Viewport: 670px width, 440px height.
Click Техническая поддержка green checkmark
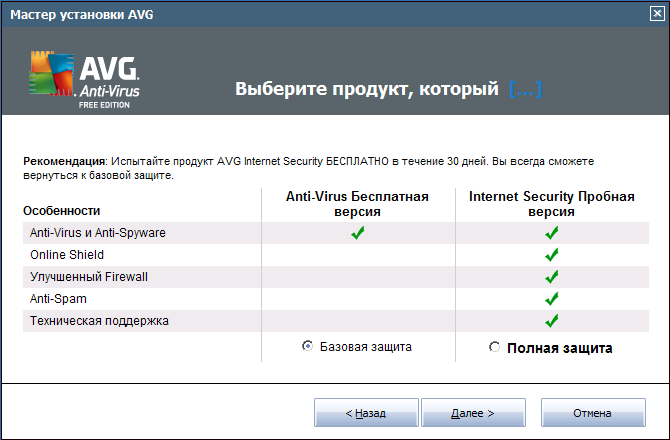click(551, 321)
